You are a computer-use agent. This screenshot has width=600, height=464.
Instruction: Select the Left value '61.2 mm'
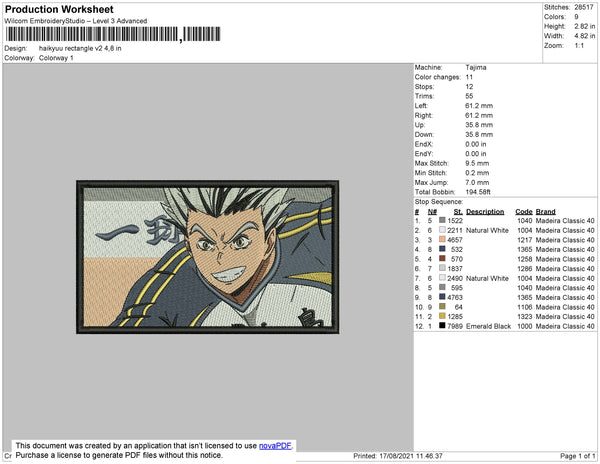(479, 106)
